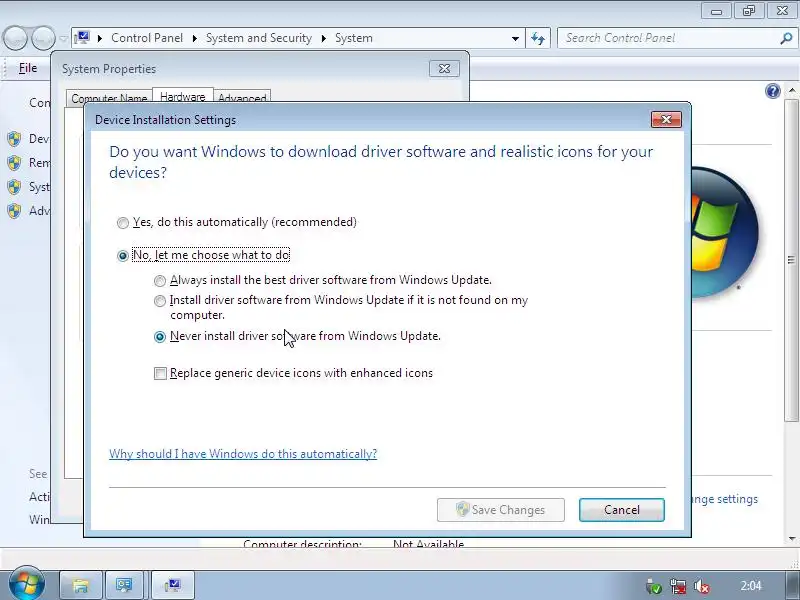Image resolution: width=800 pixels, height=600 pixels.
Task: Cancel the Device Installation Settings dialog
Action: tap(621, 510)
